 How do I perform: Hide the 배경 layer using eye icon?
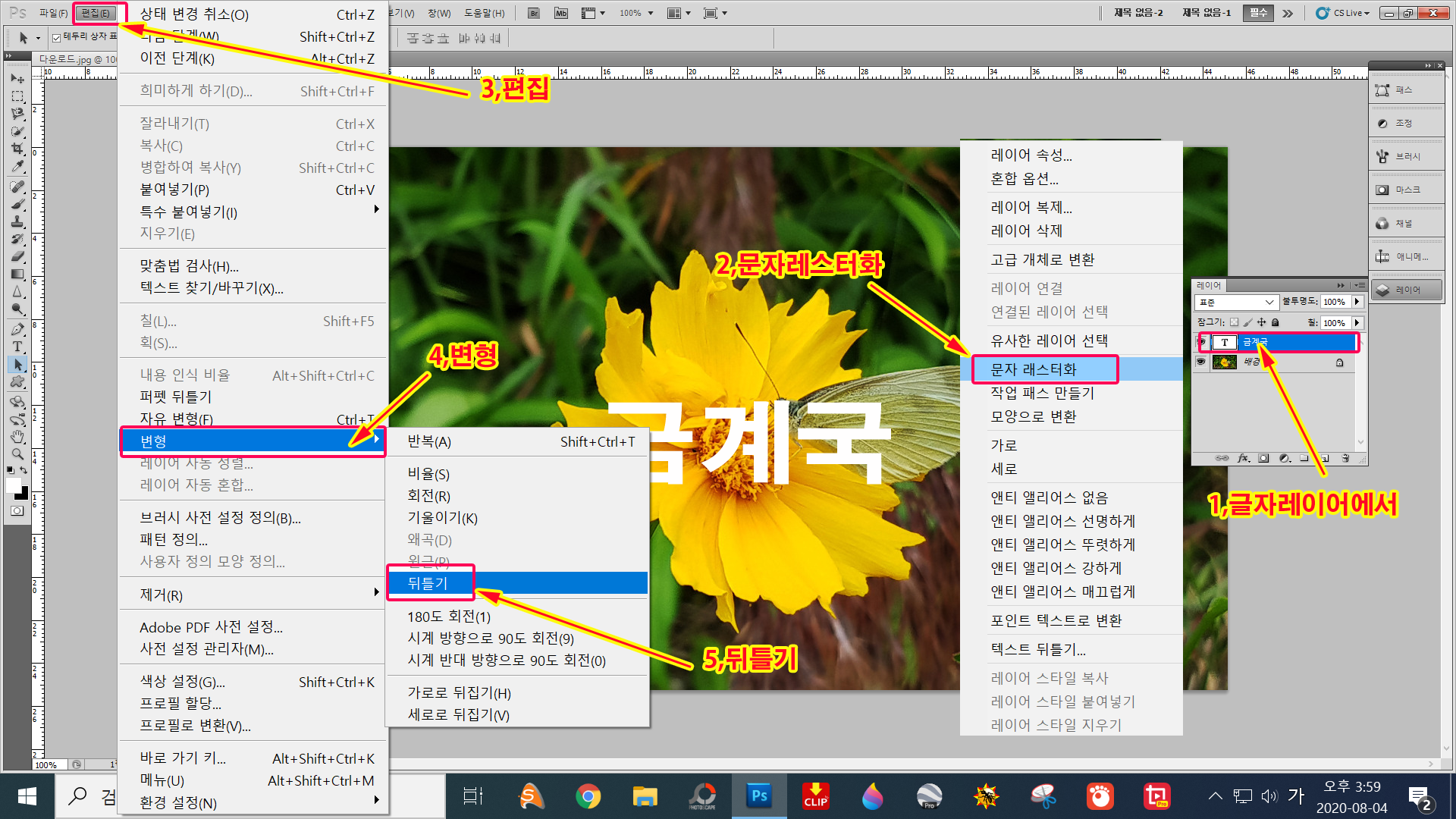(1200, 362)
